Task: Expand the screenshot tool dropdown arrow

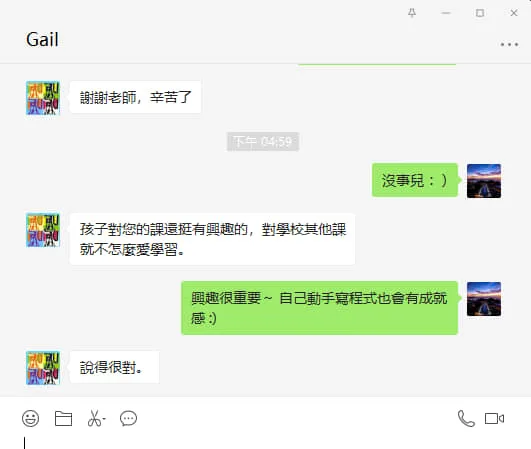Action: [x=104, y=419]
